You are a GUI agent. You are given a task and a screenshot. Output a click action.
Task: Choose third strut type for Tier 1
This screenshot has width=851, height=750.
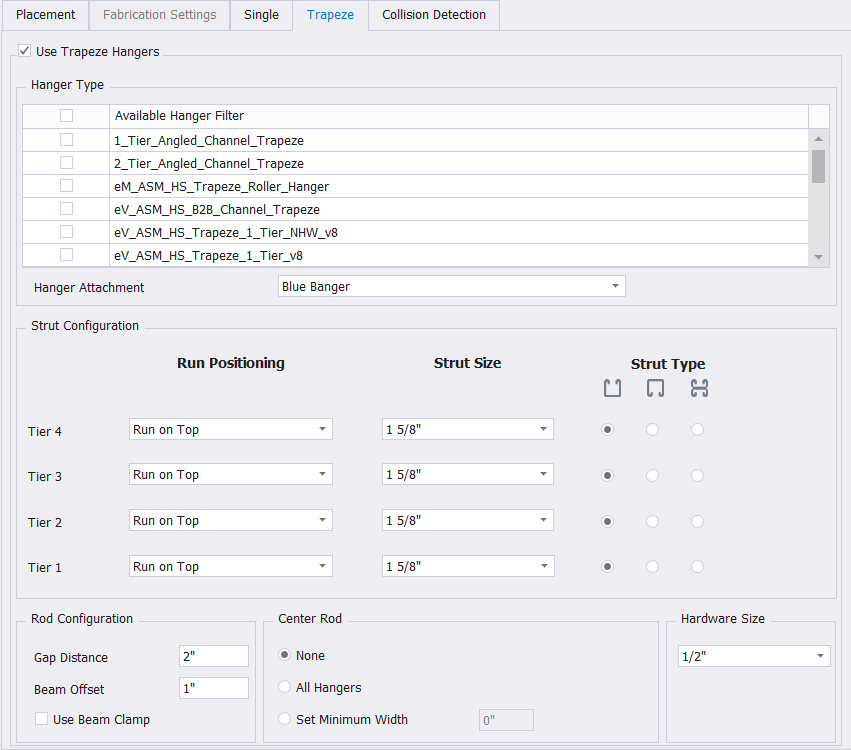[x=697, y=567]
